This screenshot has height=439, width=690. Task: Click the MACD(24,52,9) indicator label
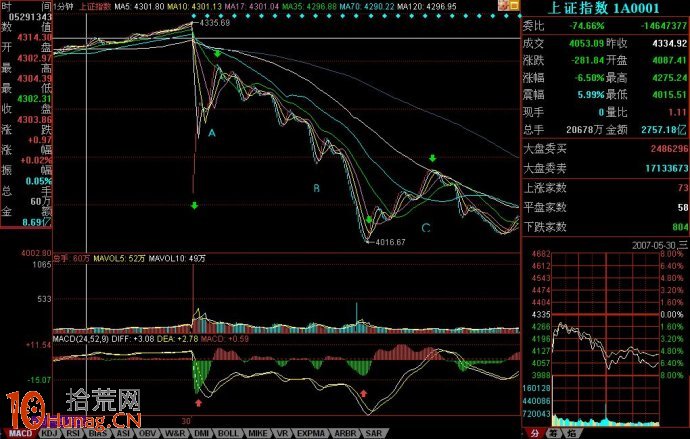click(x=81, y=339)
